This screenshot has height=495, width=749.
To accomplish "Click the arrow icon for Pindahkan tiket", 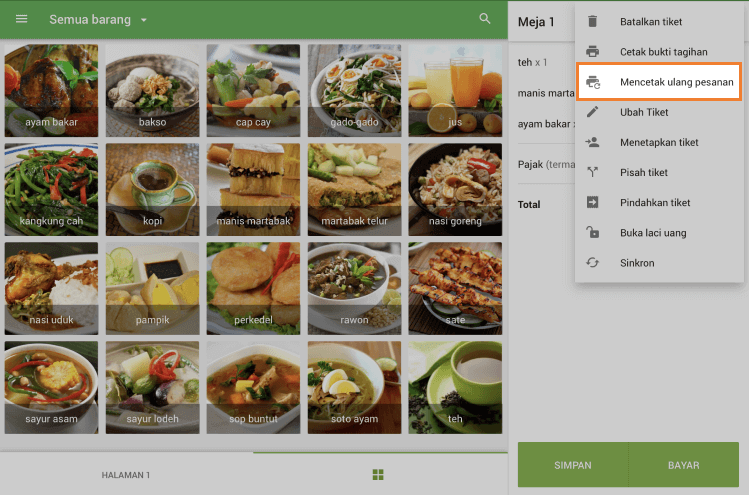I will click(x=593, y=202).
